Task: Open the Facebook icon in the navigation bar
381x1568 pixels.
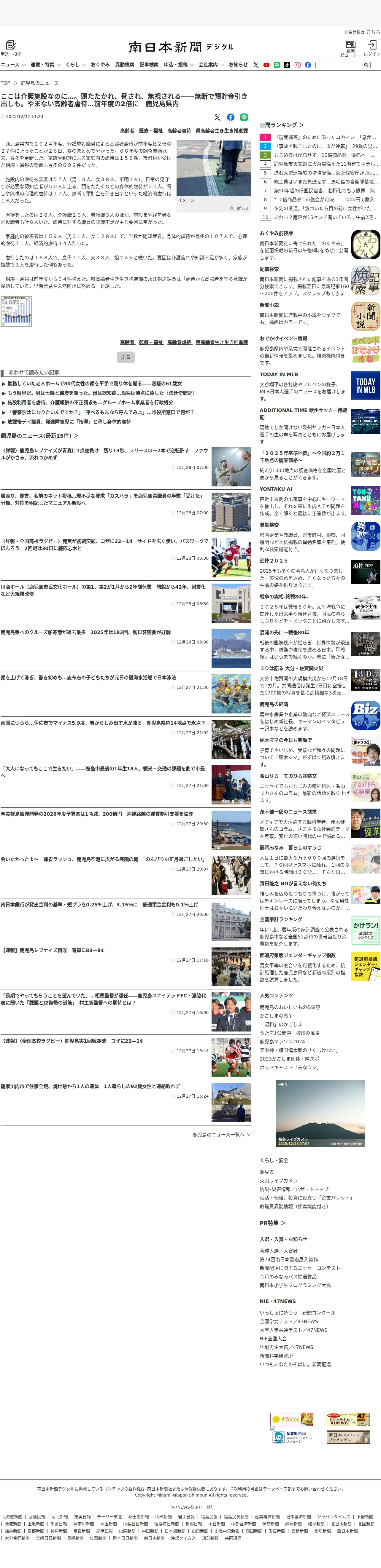Action: pyautogui.click(x=308, y=65)
